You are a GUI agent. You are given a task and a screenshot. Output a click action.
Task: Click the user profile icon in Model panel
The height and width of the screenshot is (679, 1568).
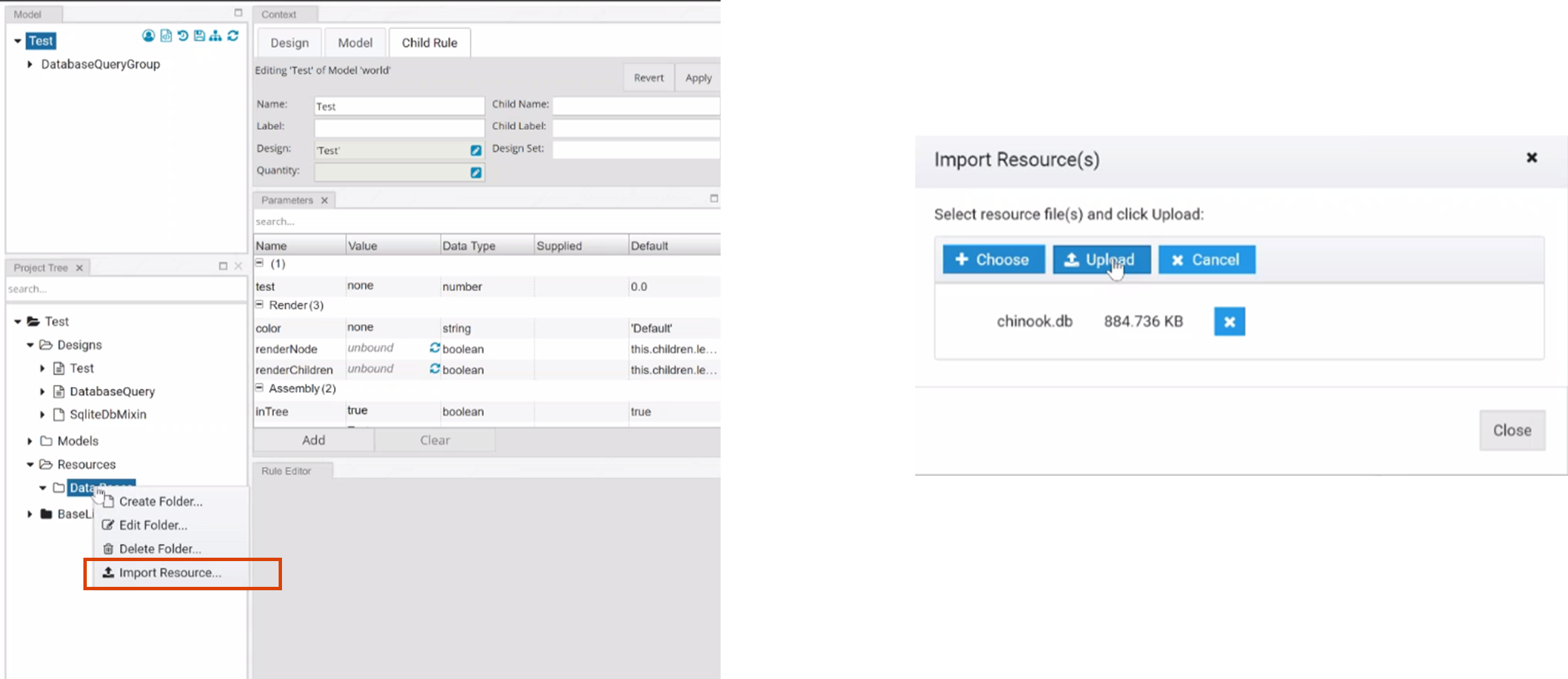point(148,36)
